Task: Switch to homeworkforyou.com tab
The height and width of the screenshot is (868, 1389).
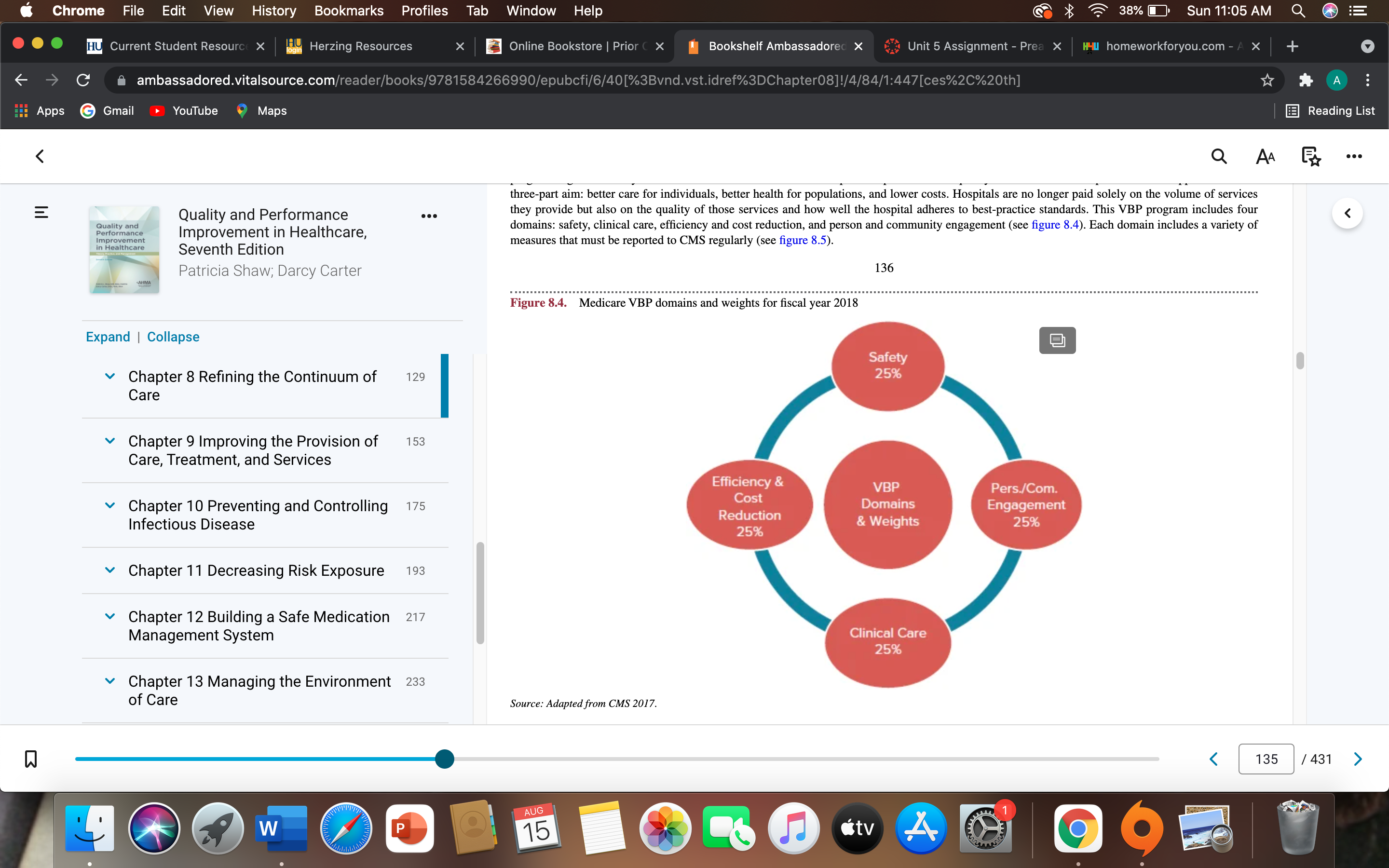Action: (1171, 46)
